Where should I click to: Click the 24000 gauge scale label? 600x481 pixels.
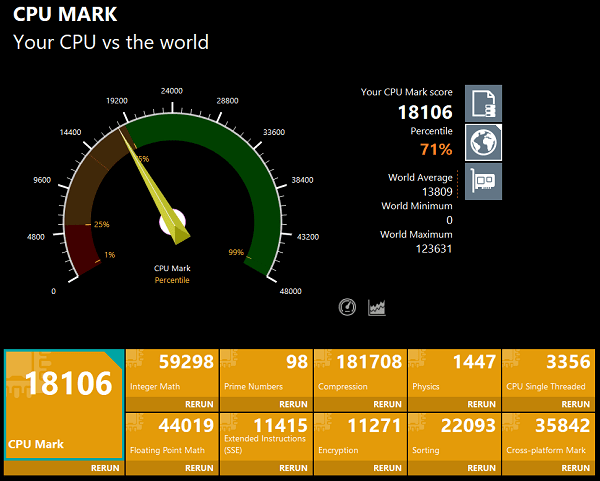tap(172, 91)
